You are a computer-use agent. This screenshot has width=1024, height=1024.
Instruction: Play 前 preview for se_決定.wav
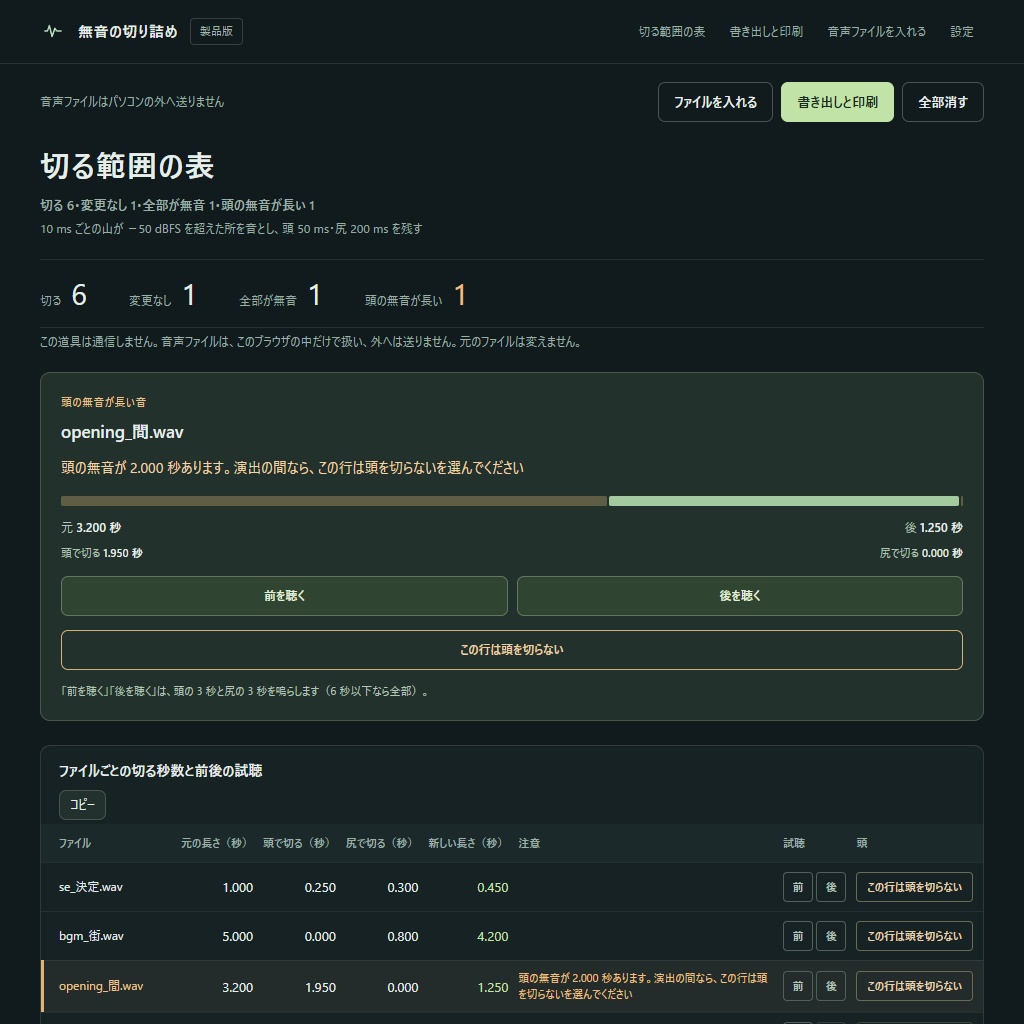(797, 887)
